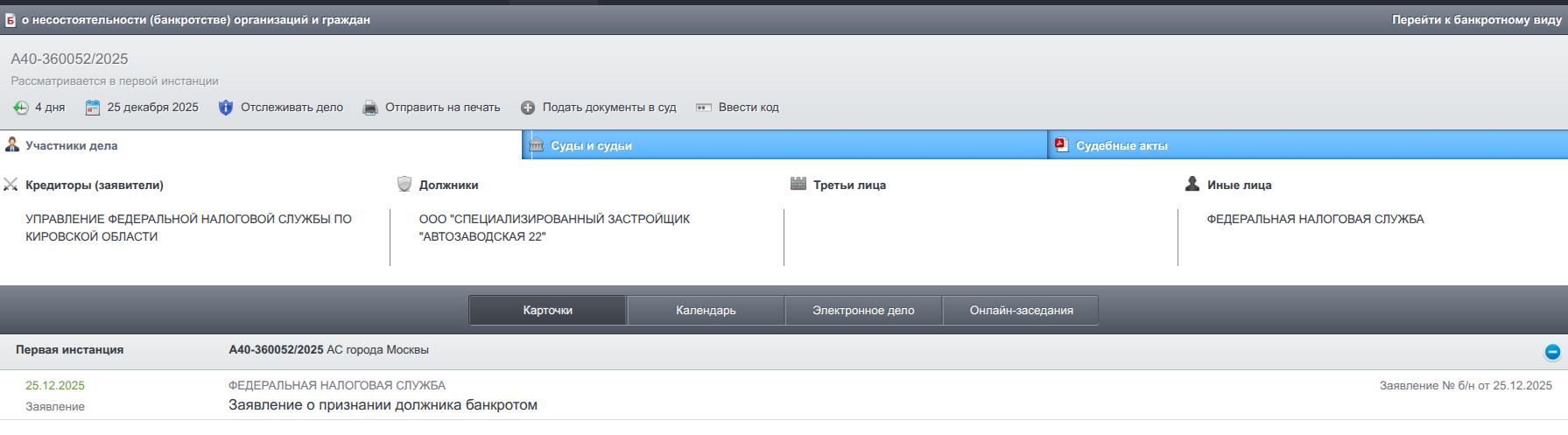The height and width of the screenshot is (435, 1568).
Task: Click the printer icon for Отправить на печать
Action: pos(370,108)
